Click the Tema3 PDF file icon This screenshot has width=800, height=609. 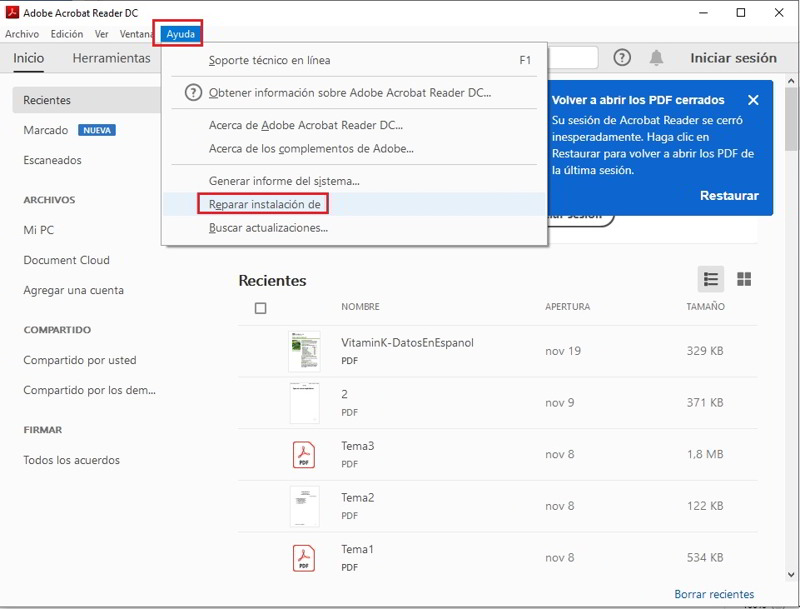tap(304, 454)
